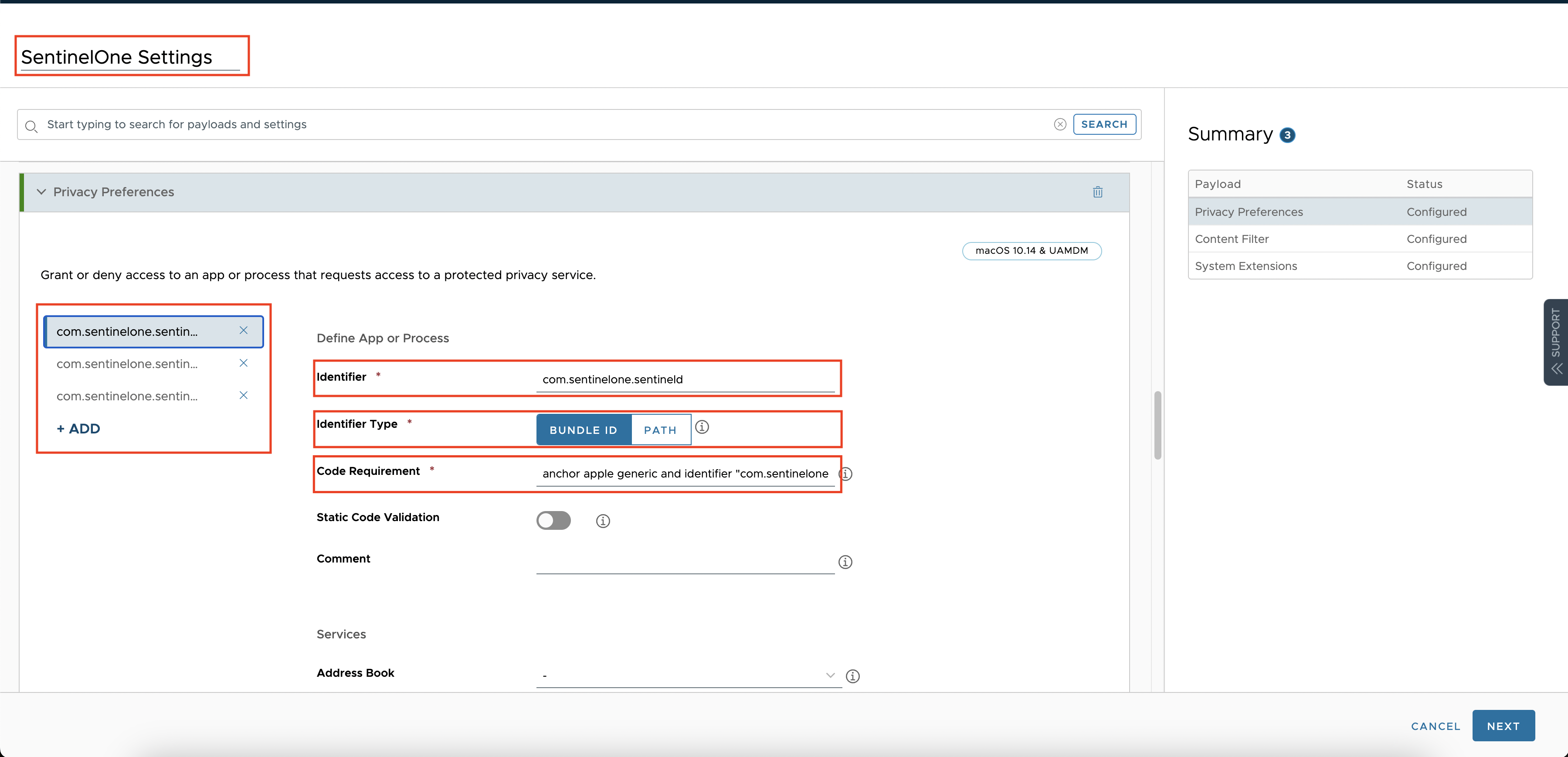Show info for Address Book
Screen dimensions: 1568x757
click(x=853, y=676)
